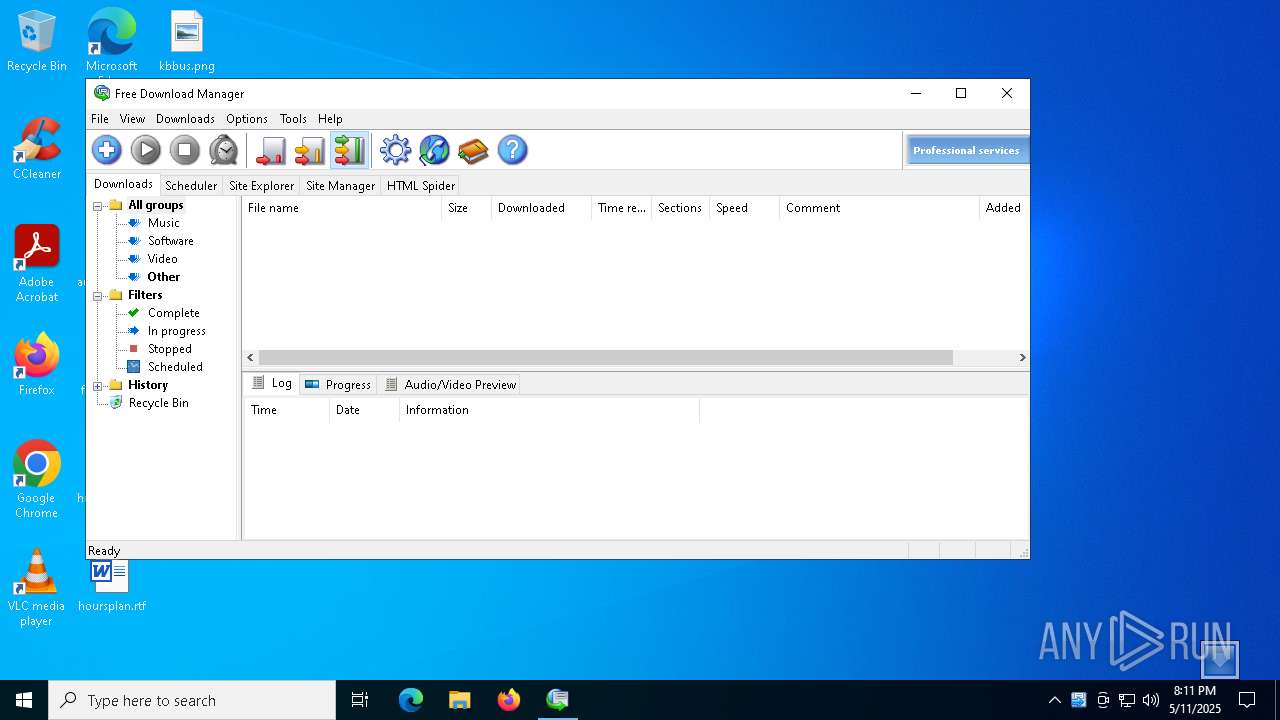
Task: Open File Explorer from the taskbar
Action: [460, 700]
